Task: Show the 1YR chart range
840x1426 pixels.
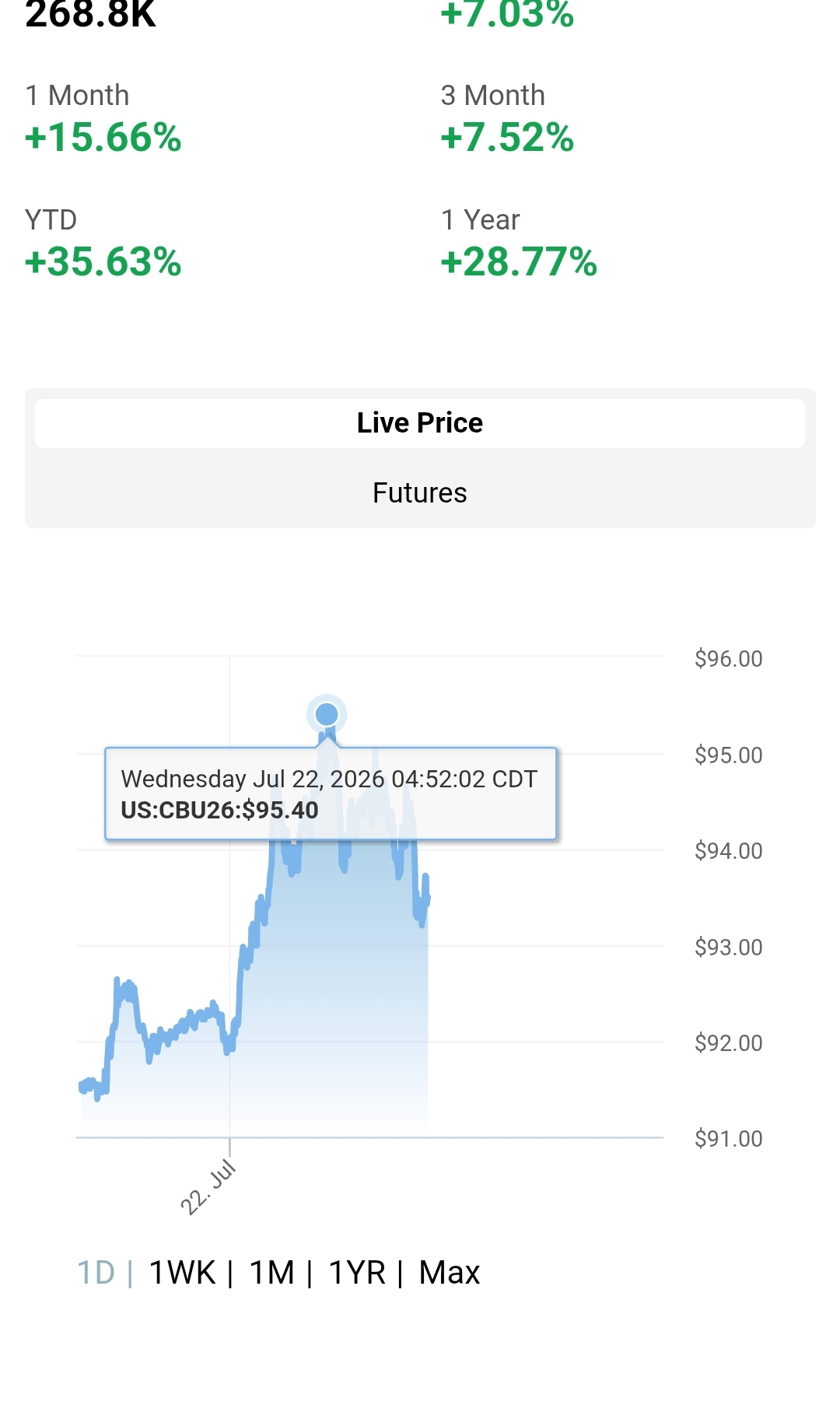Action: tap(357, 1274)
